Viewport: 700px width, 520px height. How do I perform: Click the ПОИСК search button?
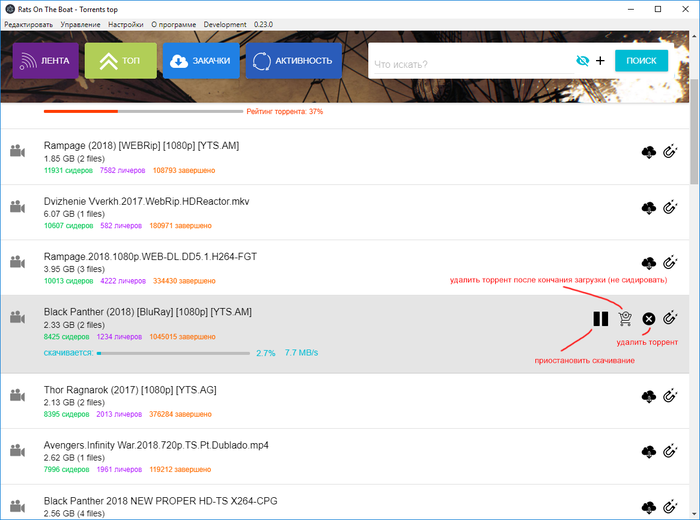click(641, 61)
